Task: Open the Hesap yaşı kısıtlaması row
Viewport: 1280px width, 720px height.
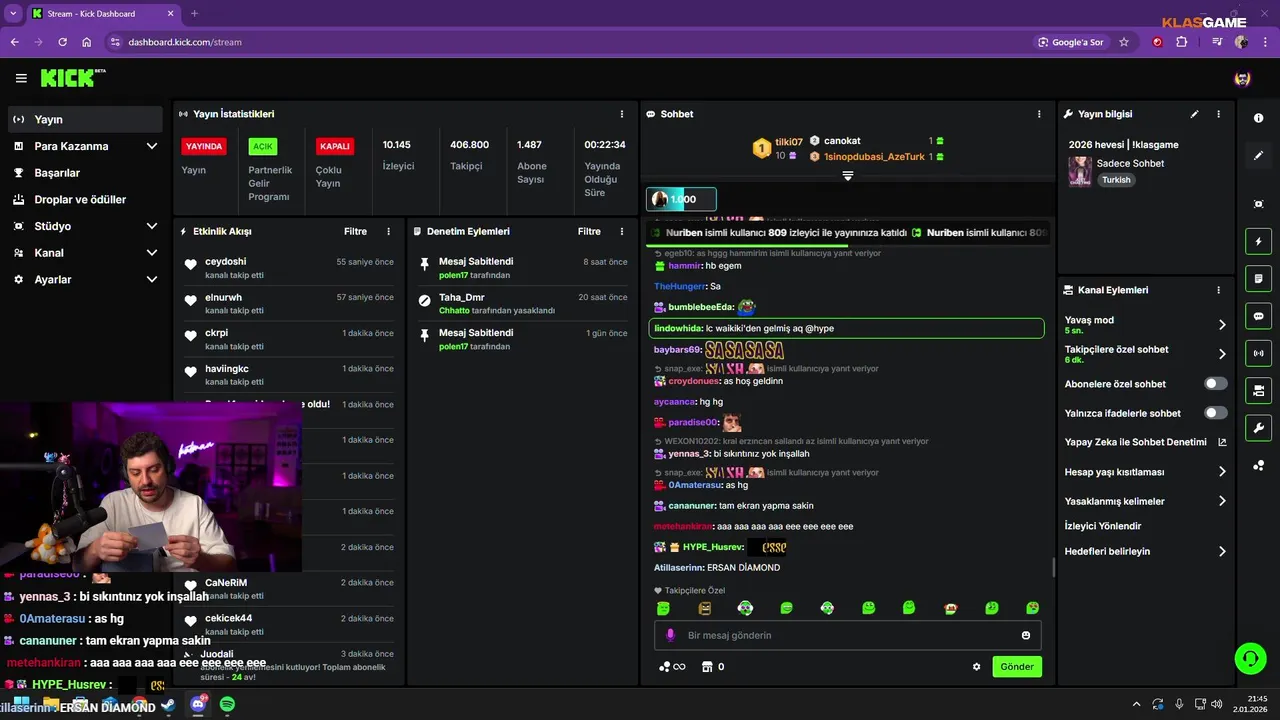Action: 1145,472
